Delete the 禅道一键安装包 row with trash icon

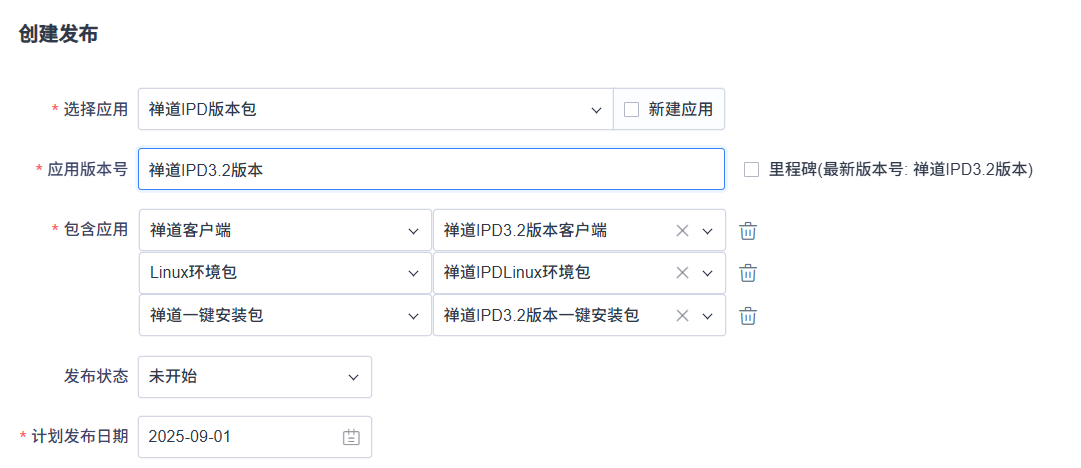point(748,316)
